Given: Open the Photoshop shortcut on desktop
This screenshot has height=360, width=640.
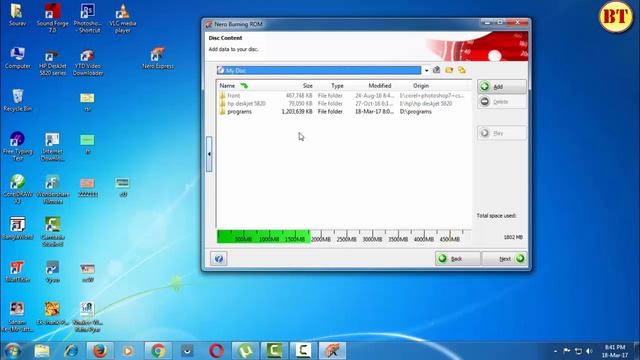Looking at the screenshot, I should [x=87, y=18].
